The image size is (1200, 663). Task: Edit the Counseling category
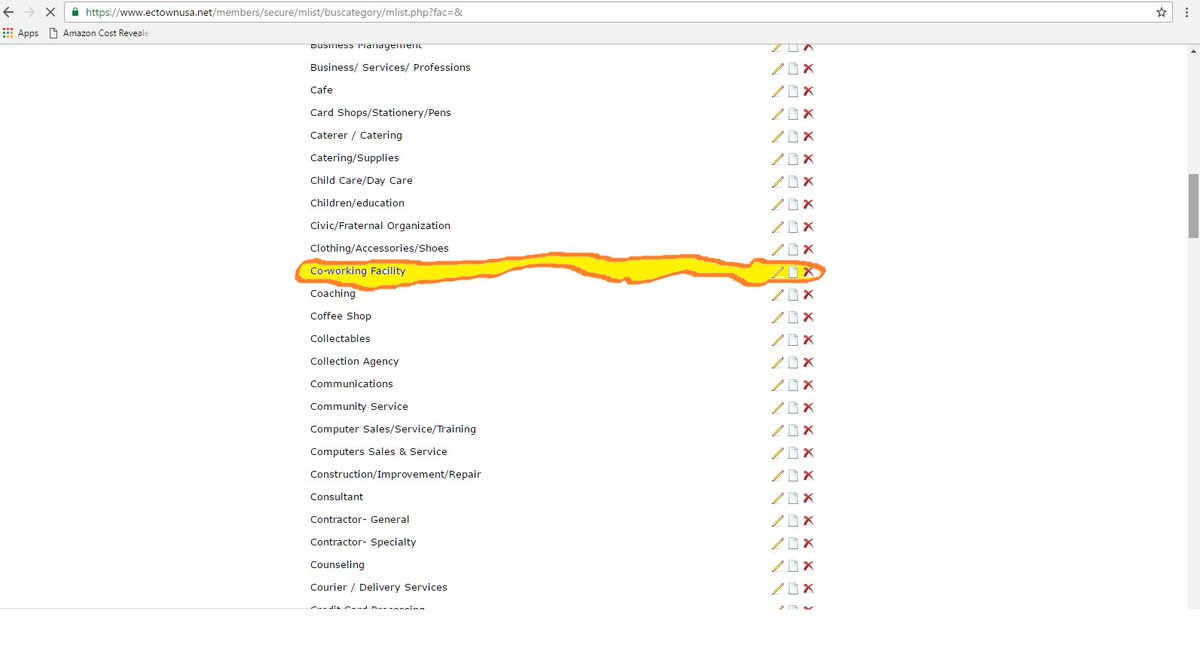point(777,566)
